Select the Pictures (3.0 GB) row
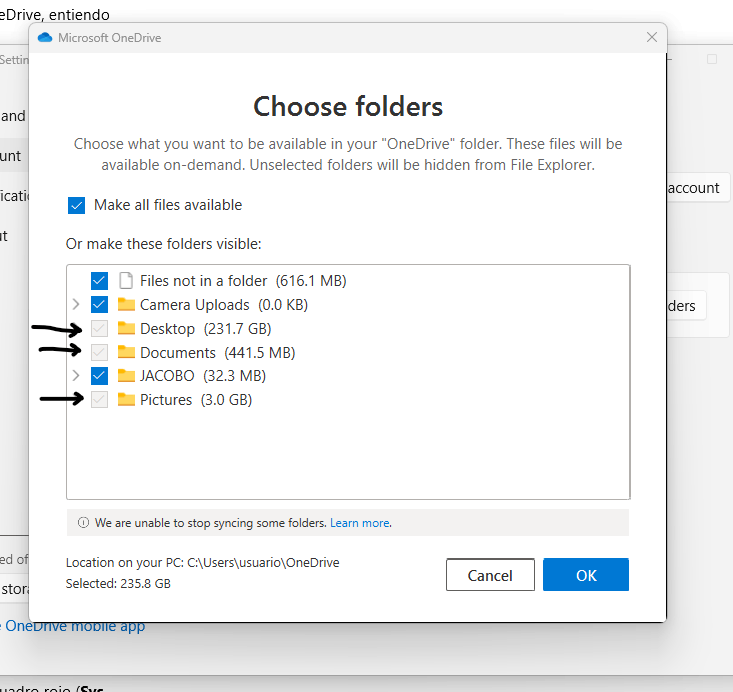The height and width of the screenshot is (692, 733). click(x=196, y=400)
